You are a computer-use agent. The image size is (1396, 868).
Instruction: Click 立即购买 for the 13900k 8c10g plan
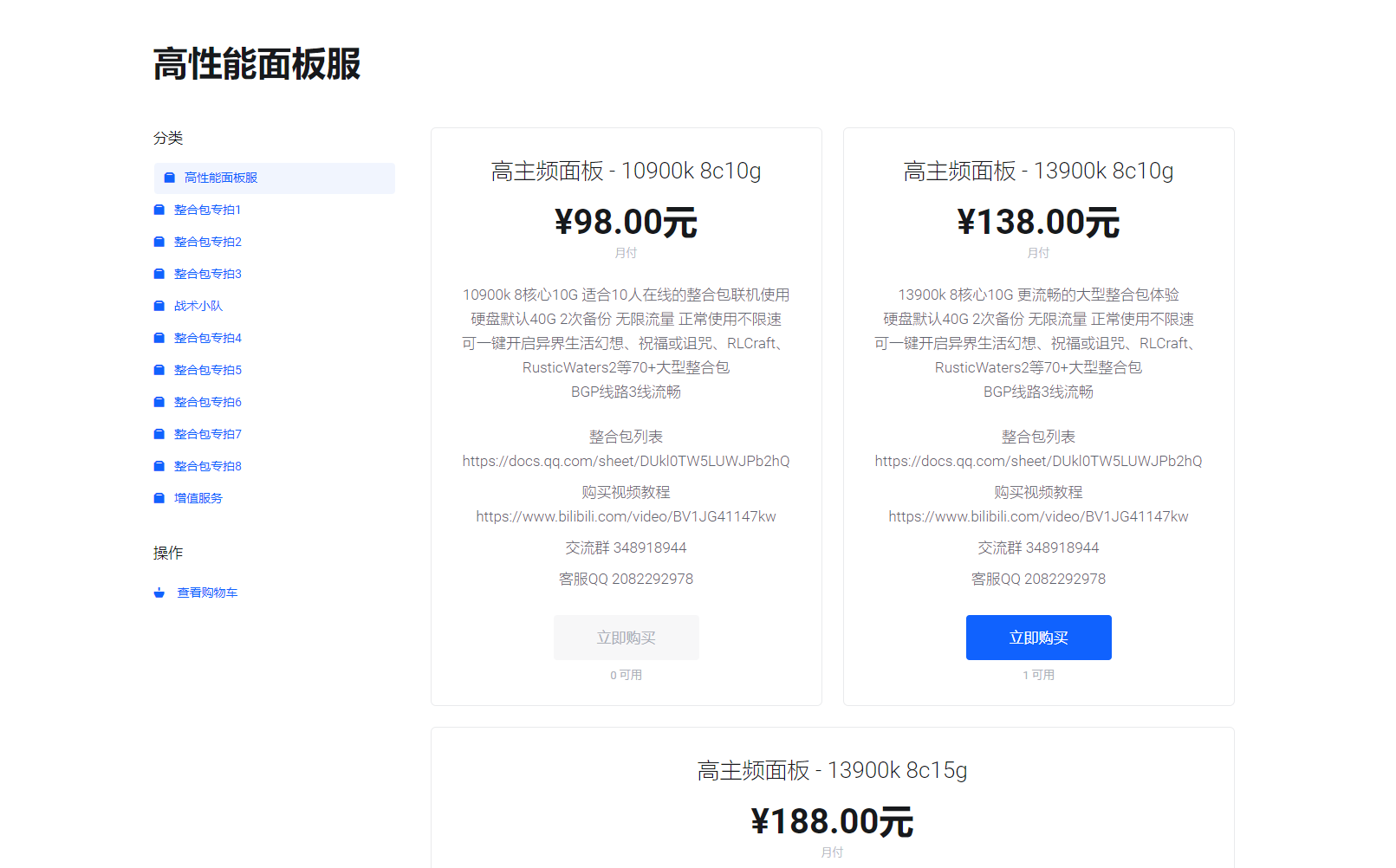pos(1038,638)
